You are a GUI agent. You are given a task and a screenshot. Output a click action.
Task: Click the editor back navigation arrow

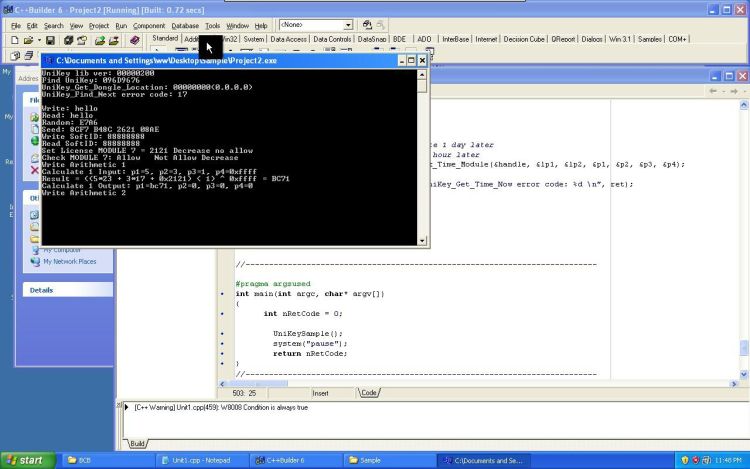coord(713,91)
